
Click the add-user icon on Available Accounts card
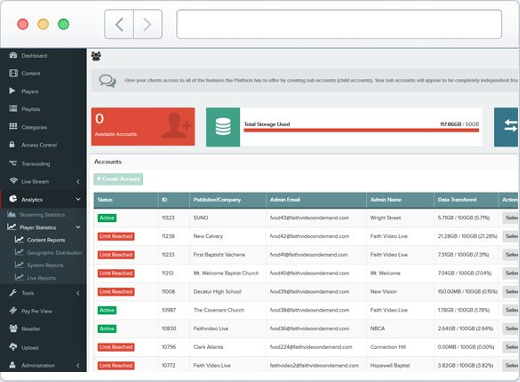click(x=176, y=125)
